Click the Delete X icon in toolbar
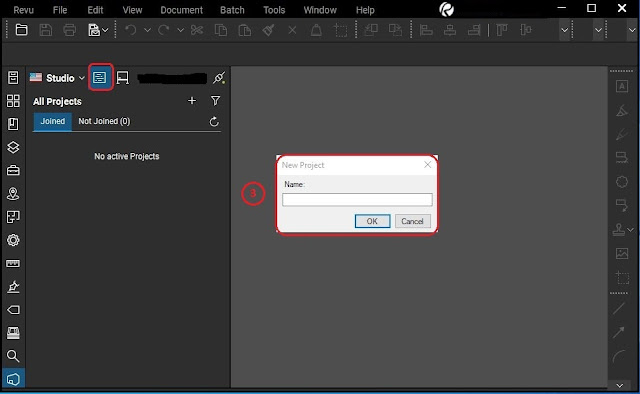The width and height of the screenshot is (640, 394). (x=292, y=30)
